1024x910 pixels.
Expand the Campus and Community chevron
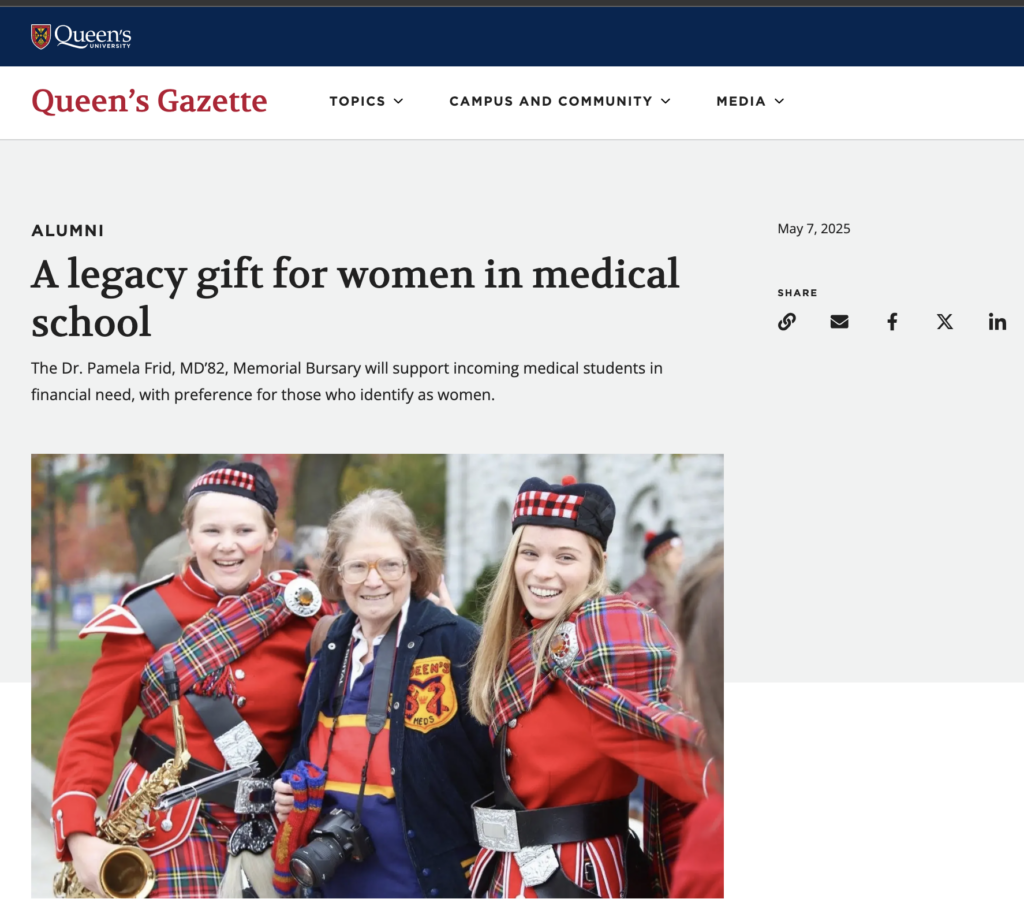[665, 101]
